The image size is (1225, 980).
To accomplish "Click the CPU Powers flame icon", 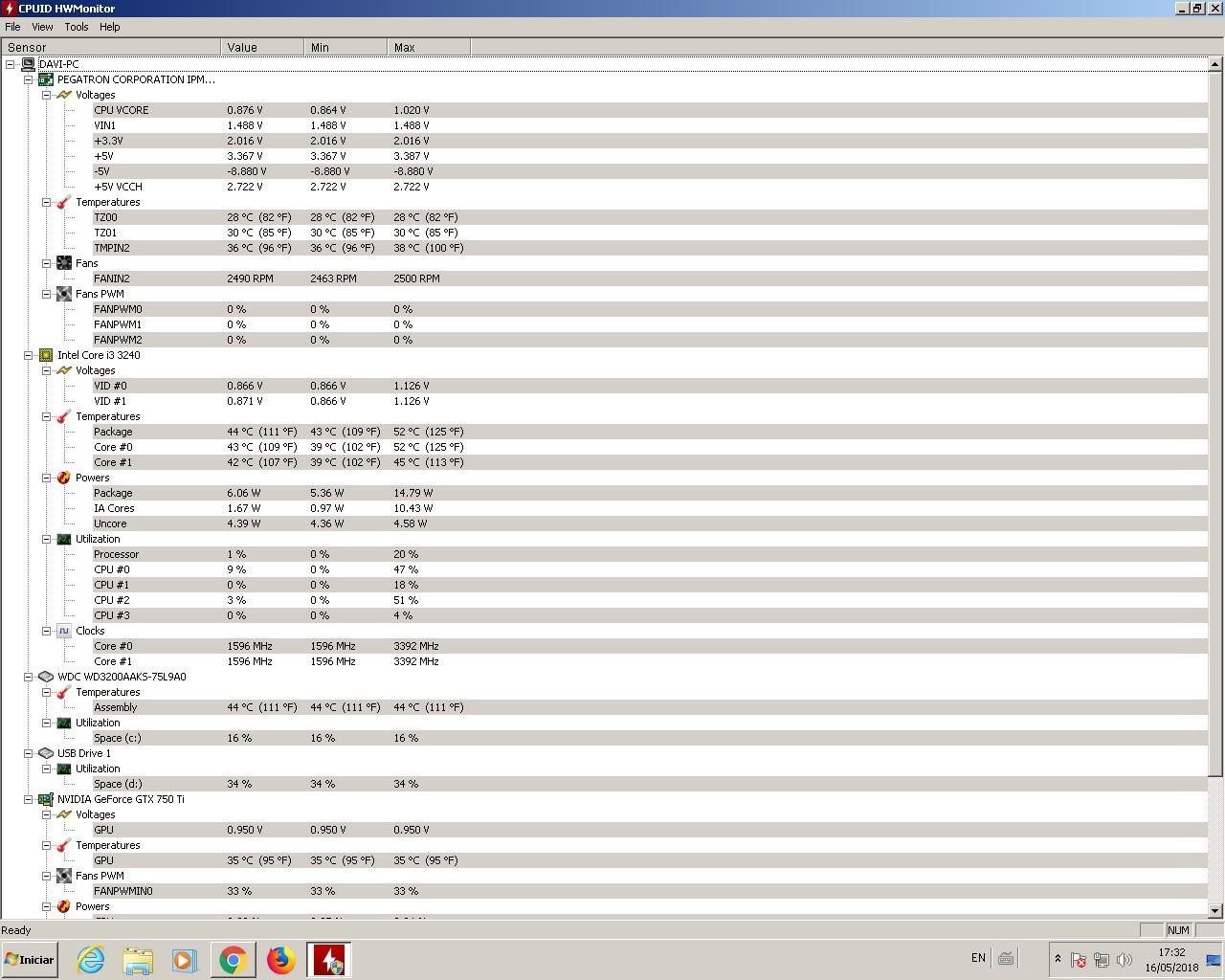I will pos(64,478).
